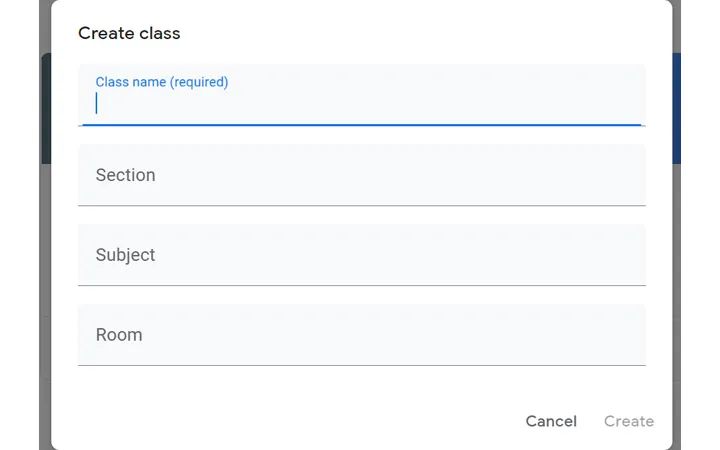Click into the Room text field

coord(360,335)
